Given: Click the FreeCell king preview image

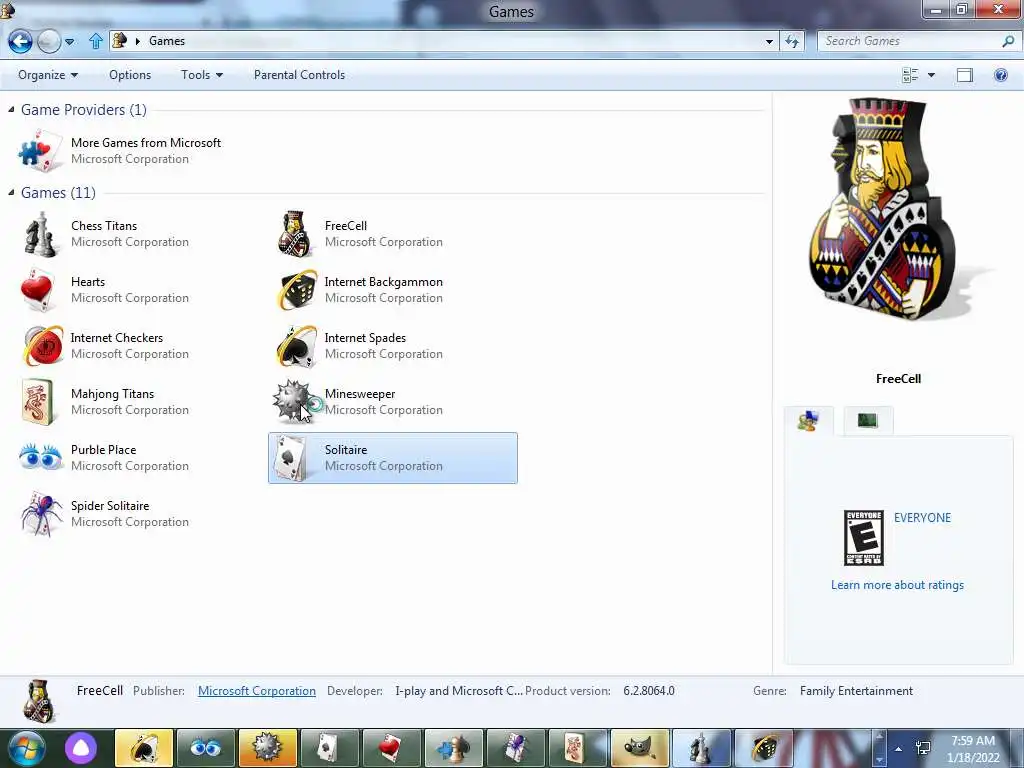Looking at the screenshot, I should pyautogui.click(x=883, y=209).
